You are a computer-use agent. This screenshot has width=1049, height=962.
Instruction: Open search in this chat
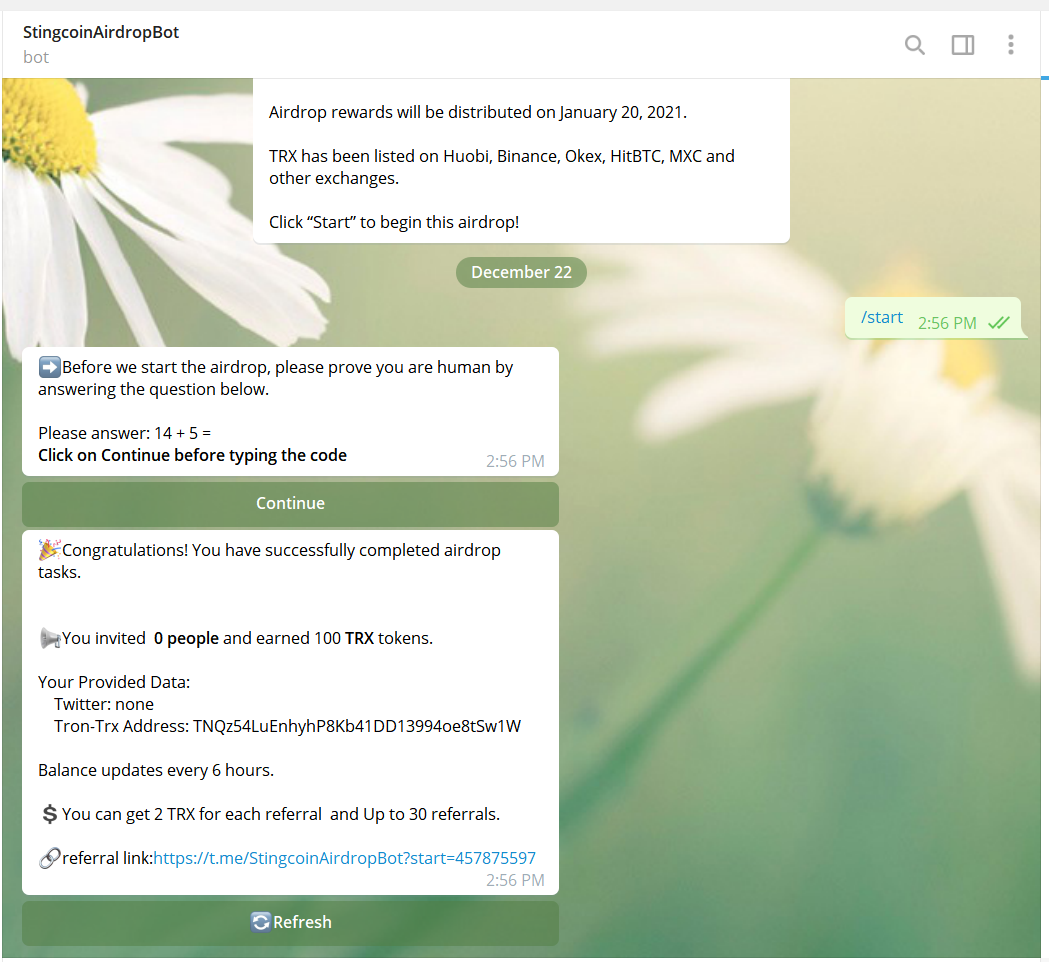(x=915, y=45)
